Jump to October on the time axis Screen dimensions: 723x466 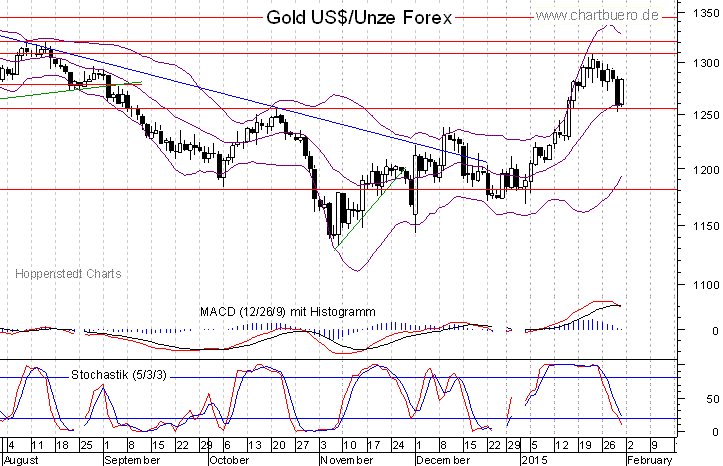[x=229, y=460]
